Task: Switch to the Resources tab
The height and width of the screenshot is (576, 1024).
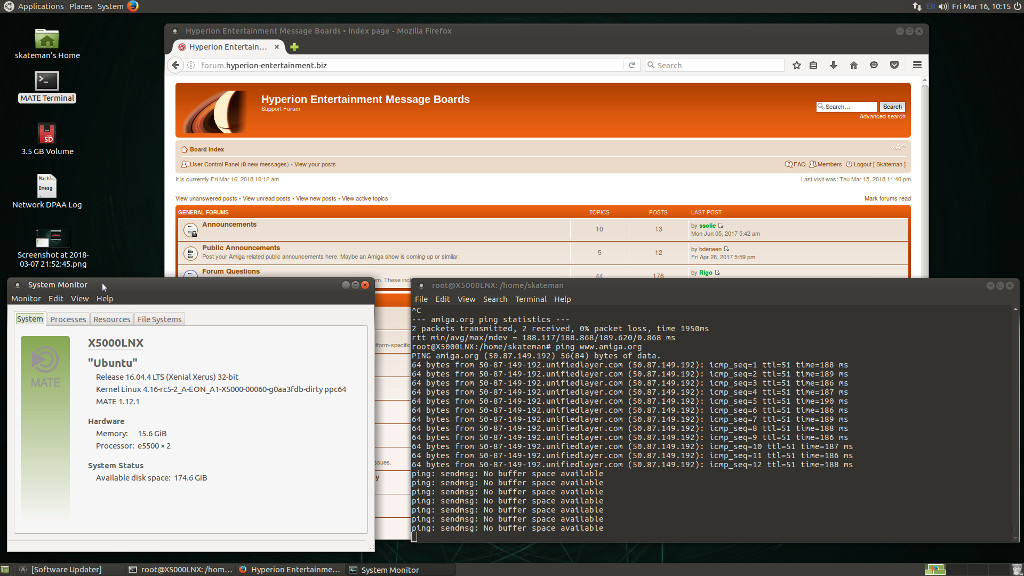Action: click(x=112, y=319)
